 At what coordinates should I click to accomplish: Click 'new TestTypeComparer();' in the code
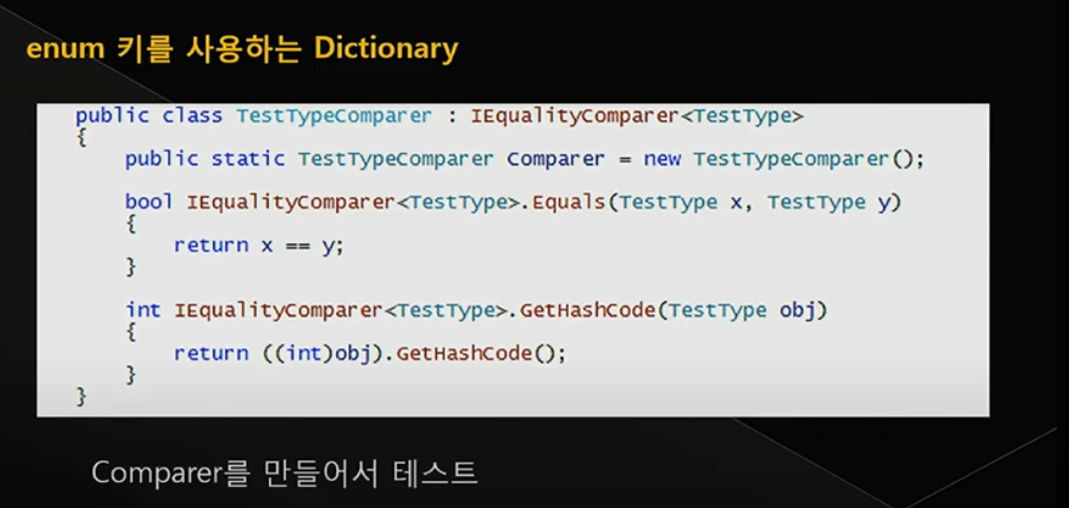click(784, 160)
